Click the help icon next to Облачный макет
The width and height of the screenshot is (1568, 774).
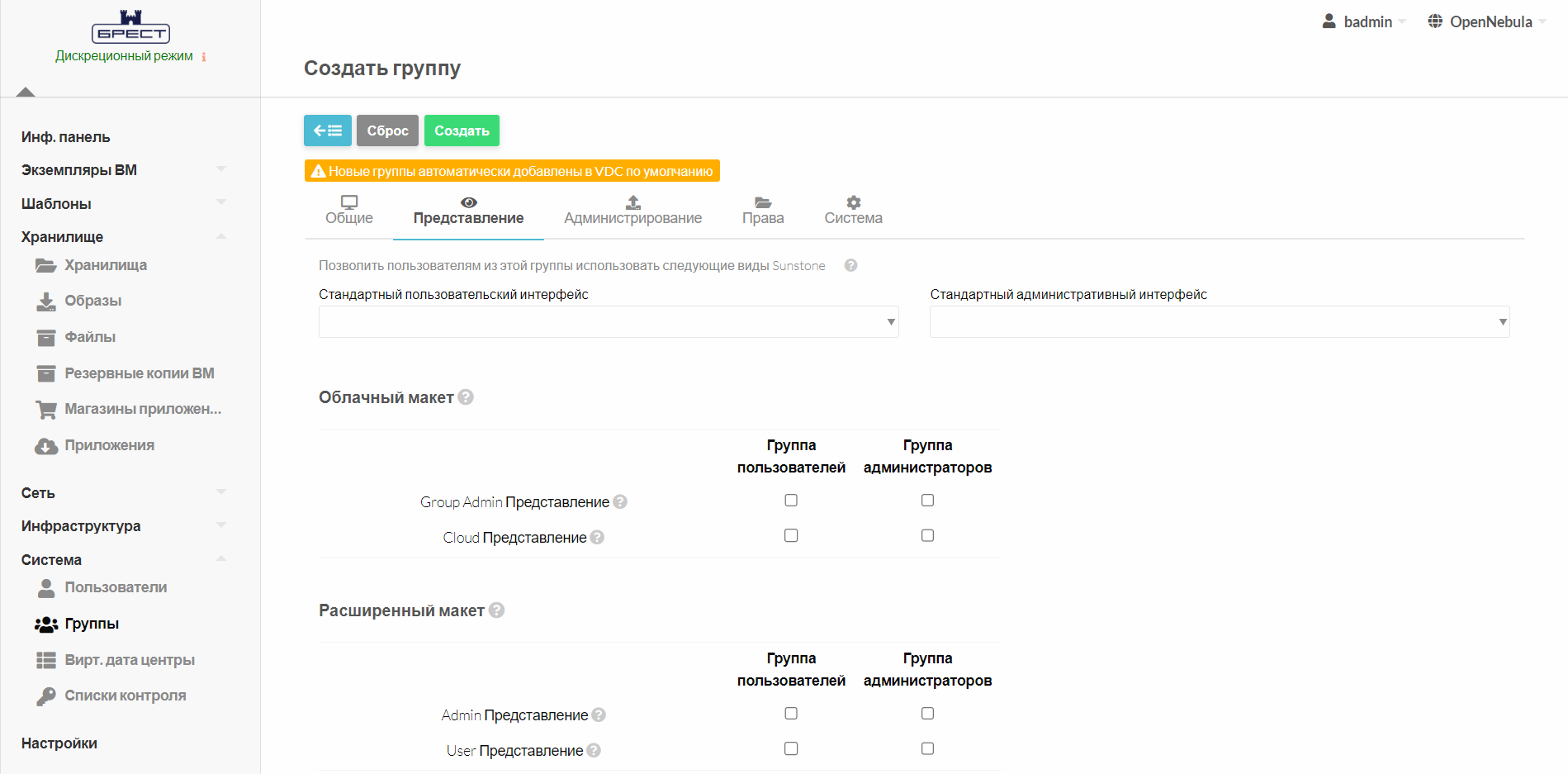(x=466, y=397)
